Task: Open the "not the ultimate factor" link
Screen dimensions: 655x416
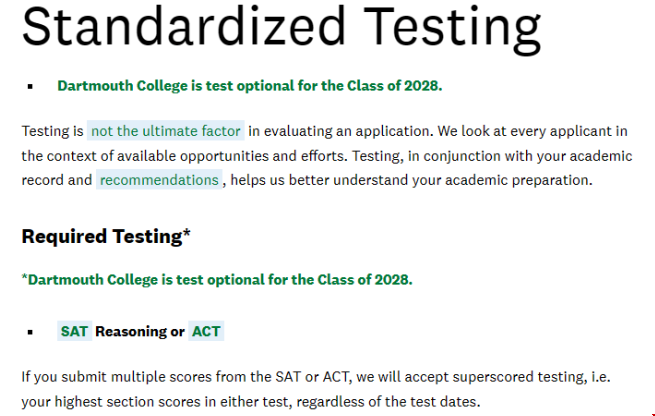Action: (x=166, y=131)
